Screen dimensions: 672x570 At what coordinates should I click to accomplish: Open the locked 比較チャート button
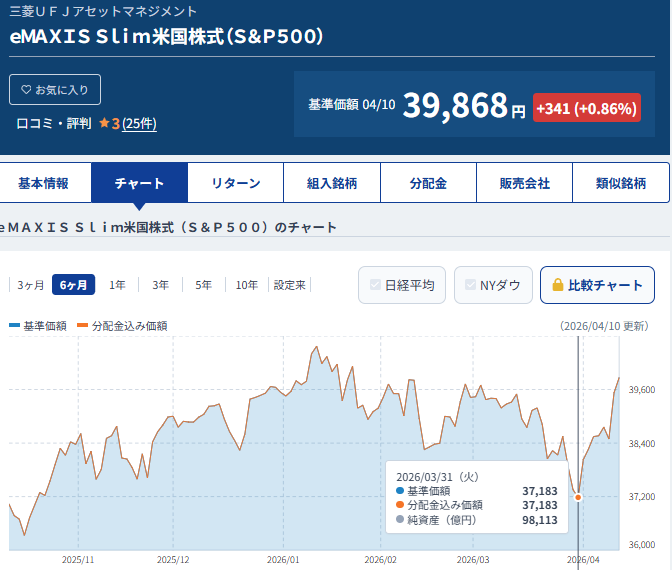pos(597,285)
